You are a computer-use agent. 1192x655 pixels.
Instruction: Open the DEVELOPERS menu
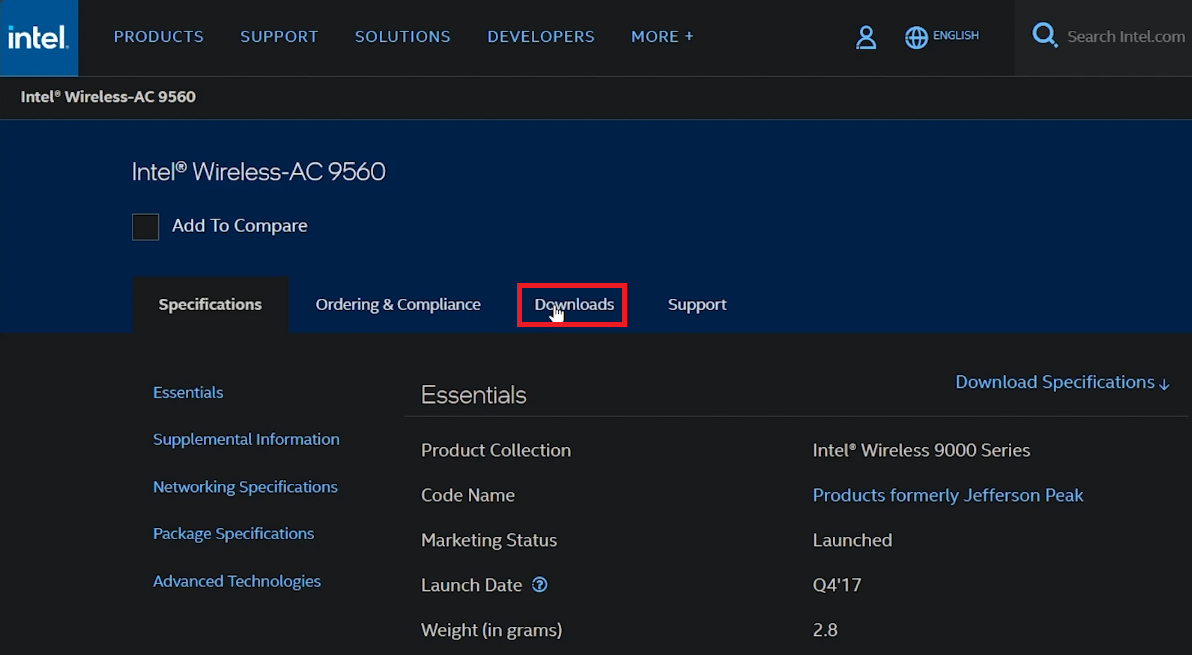(540, 36)
